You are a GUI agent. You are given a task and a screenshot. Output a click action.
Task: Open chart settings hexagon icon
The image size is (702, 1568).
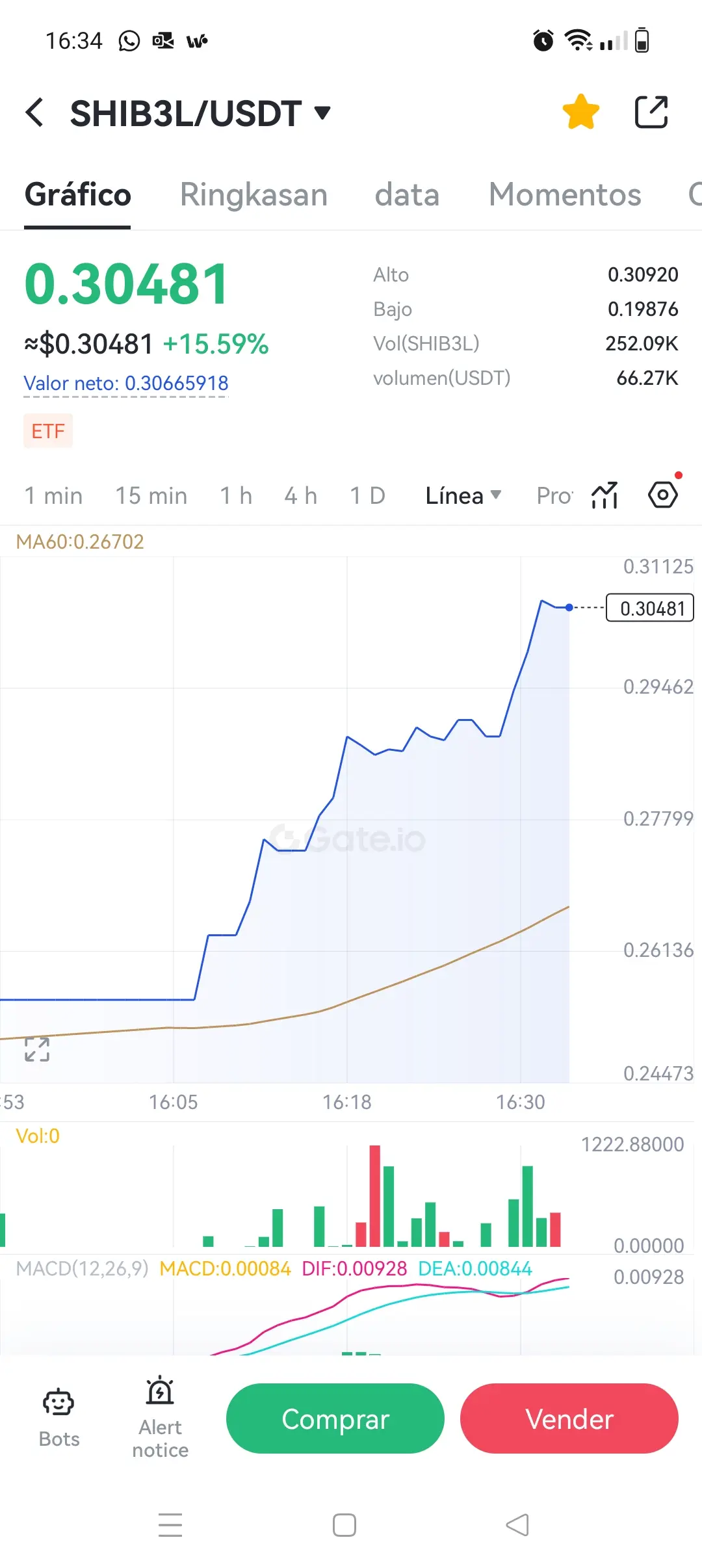pyautogui.click(x=663, y=495)
